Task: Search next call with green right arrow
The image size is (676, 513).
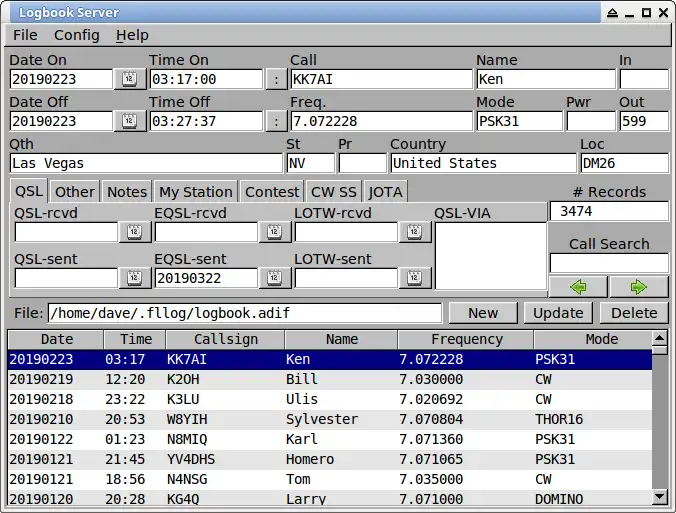Action: tap(640, 288)
